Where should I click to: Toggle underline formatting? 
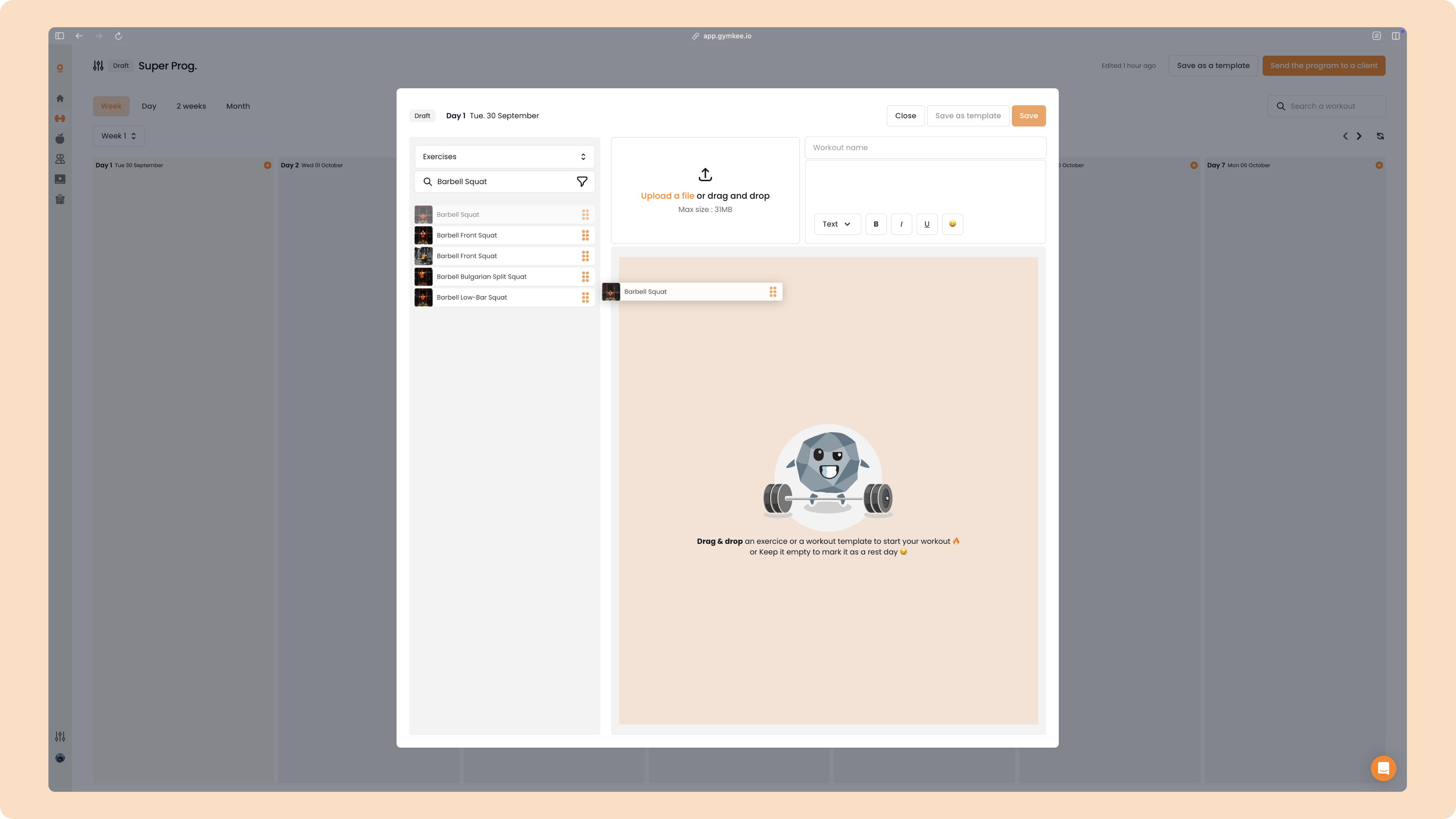927,224
